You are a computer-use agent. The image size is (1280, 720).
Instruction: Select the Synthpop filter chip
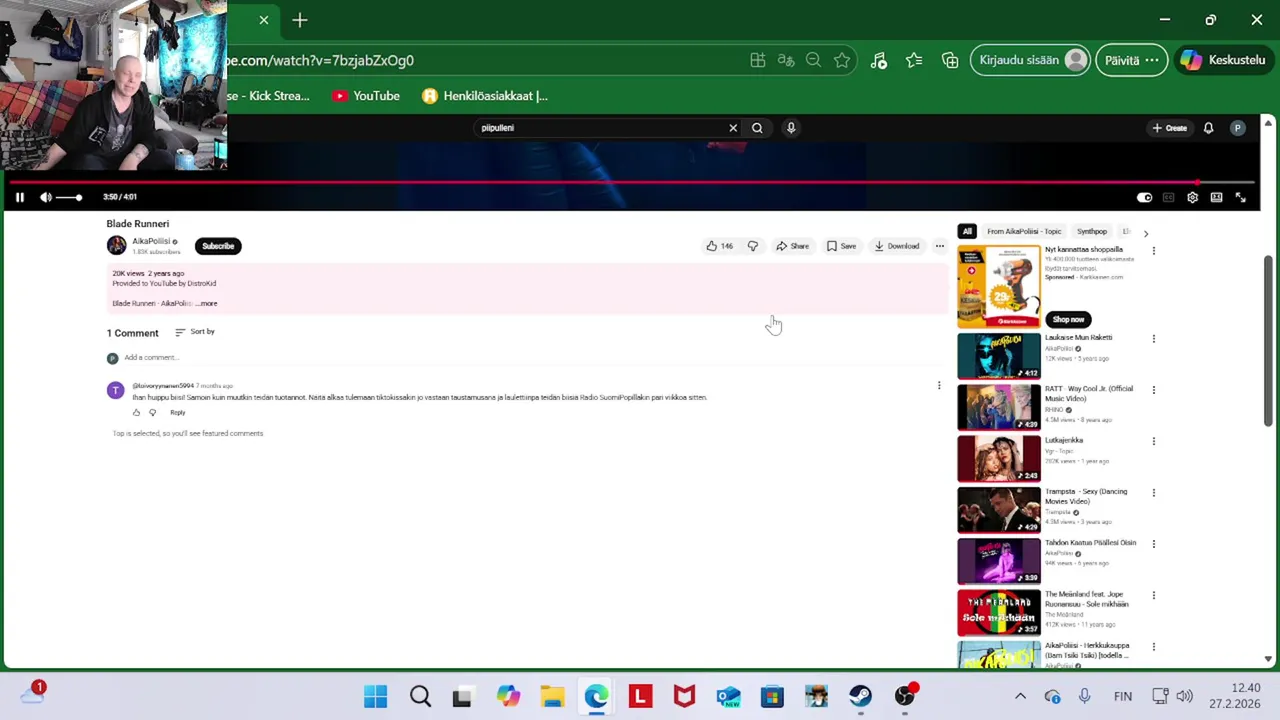pyautogui.click(x=1092, y=232)
